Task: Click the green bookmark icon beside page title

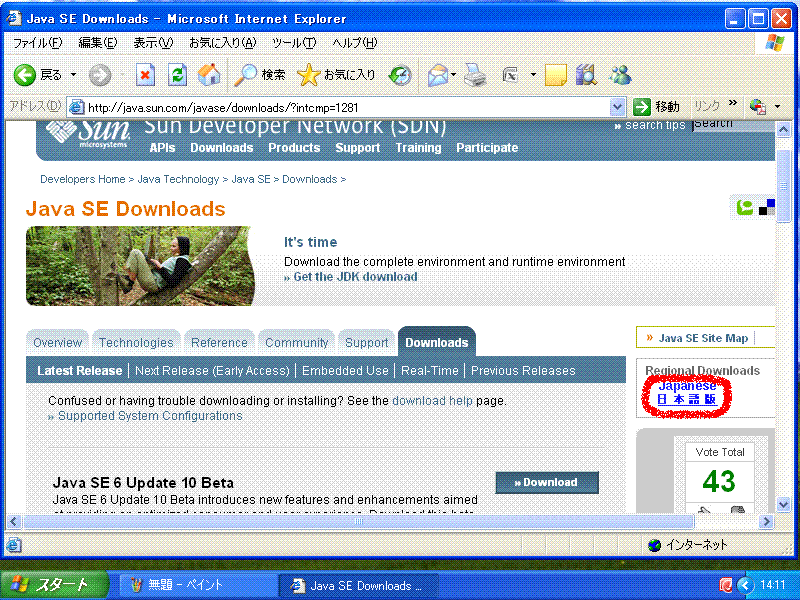Action: tap(745, 207)
